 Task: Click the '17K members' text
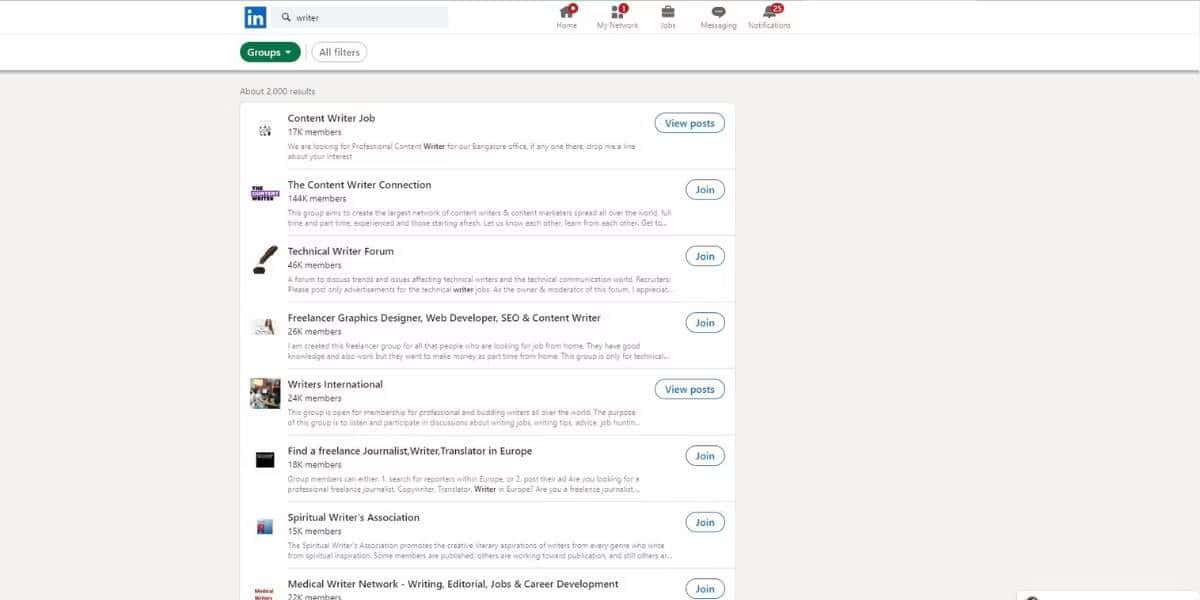pos(314,132)
